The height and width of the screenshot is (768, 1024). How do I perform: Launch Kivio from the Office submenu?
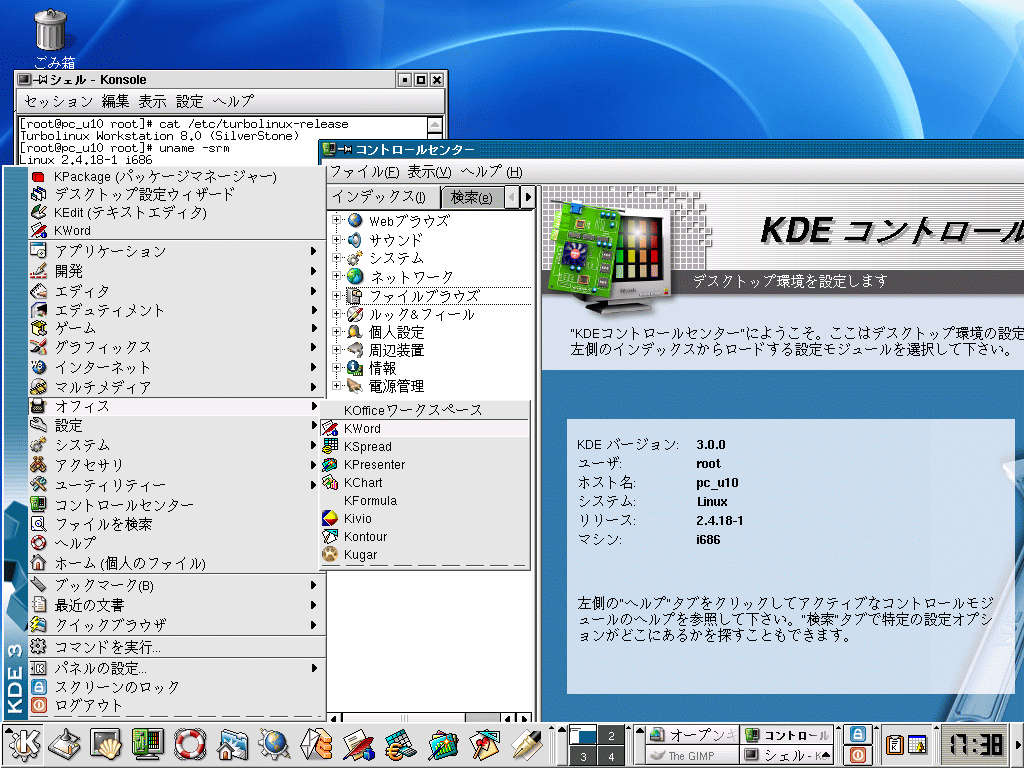424,519
